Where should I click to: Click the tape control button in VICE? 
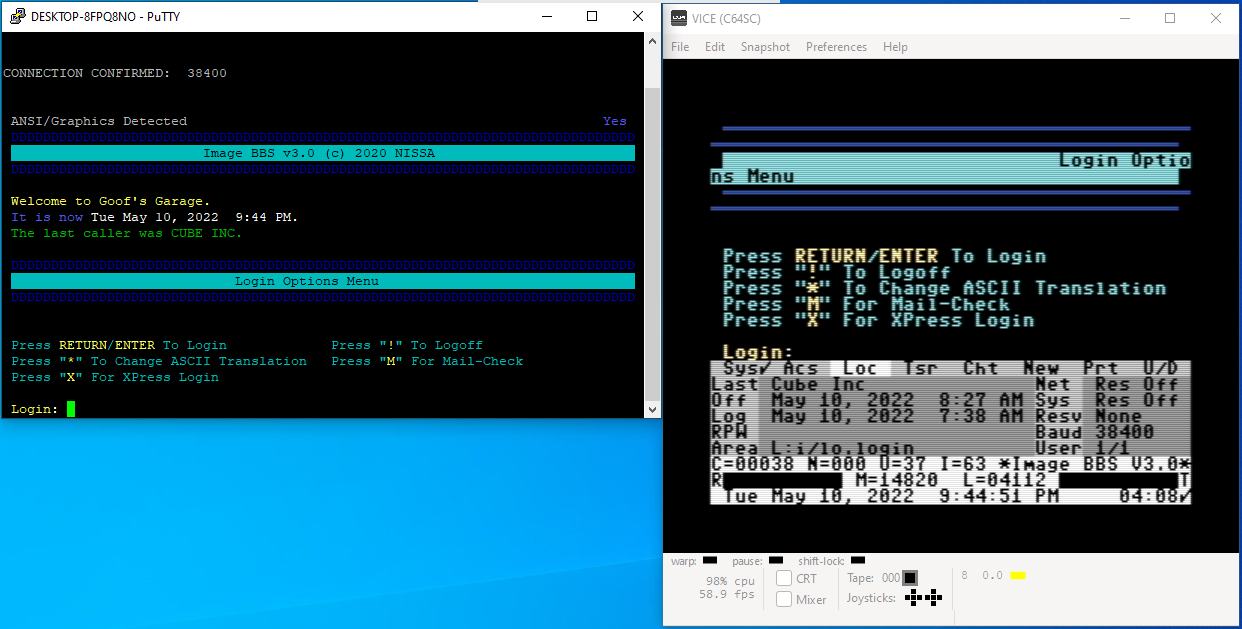[910, 578]
